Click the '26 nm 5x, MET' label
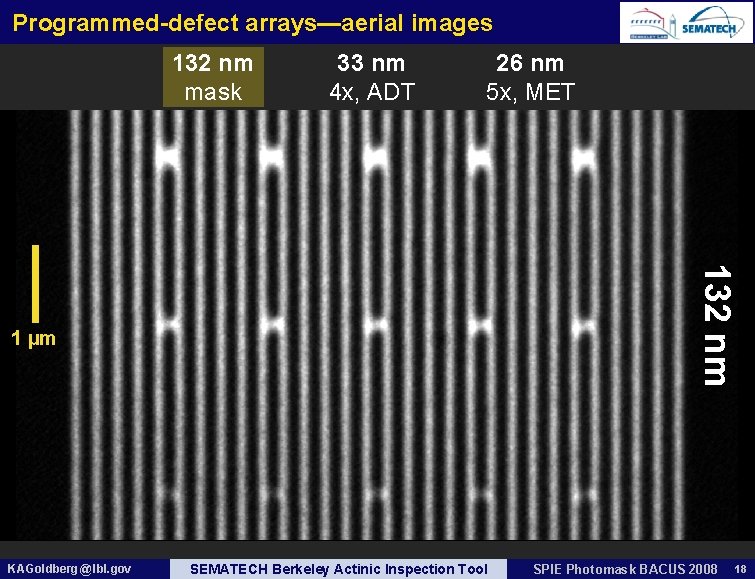This screenshot has width=755, height=579. pos(530,77)
